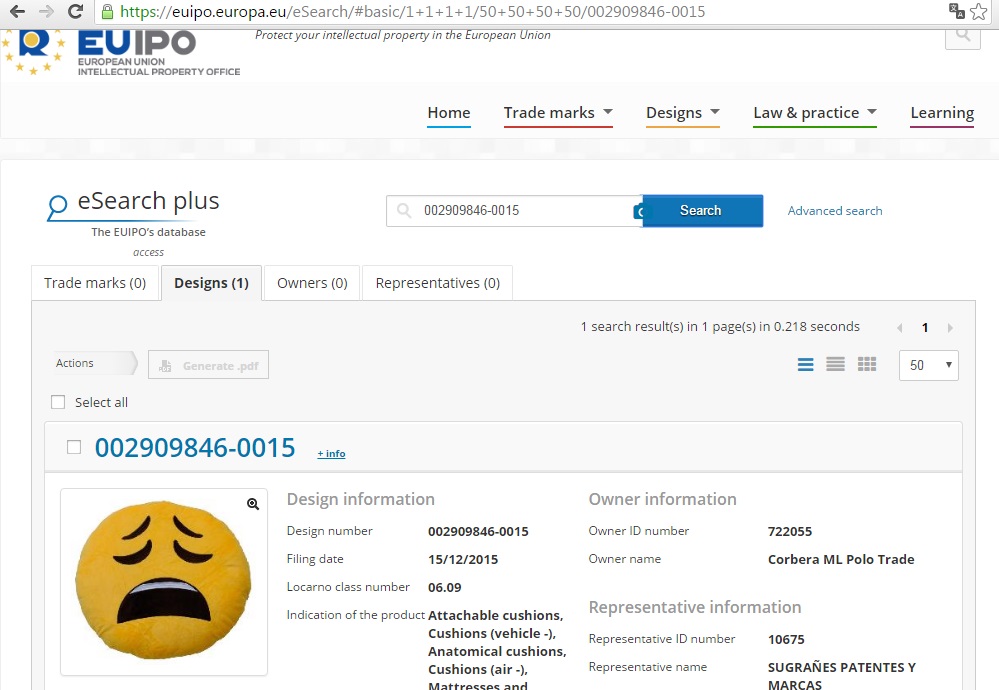999x690 pixels.
Task: Click the Representative information heading
Action: (x=695, y=607)
